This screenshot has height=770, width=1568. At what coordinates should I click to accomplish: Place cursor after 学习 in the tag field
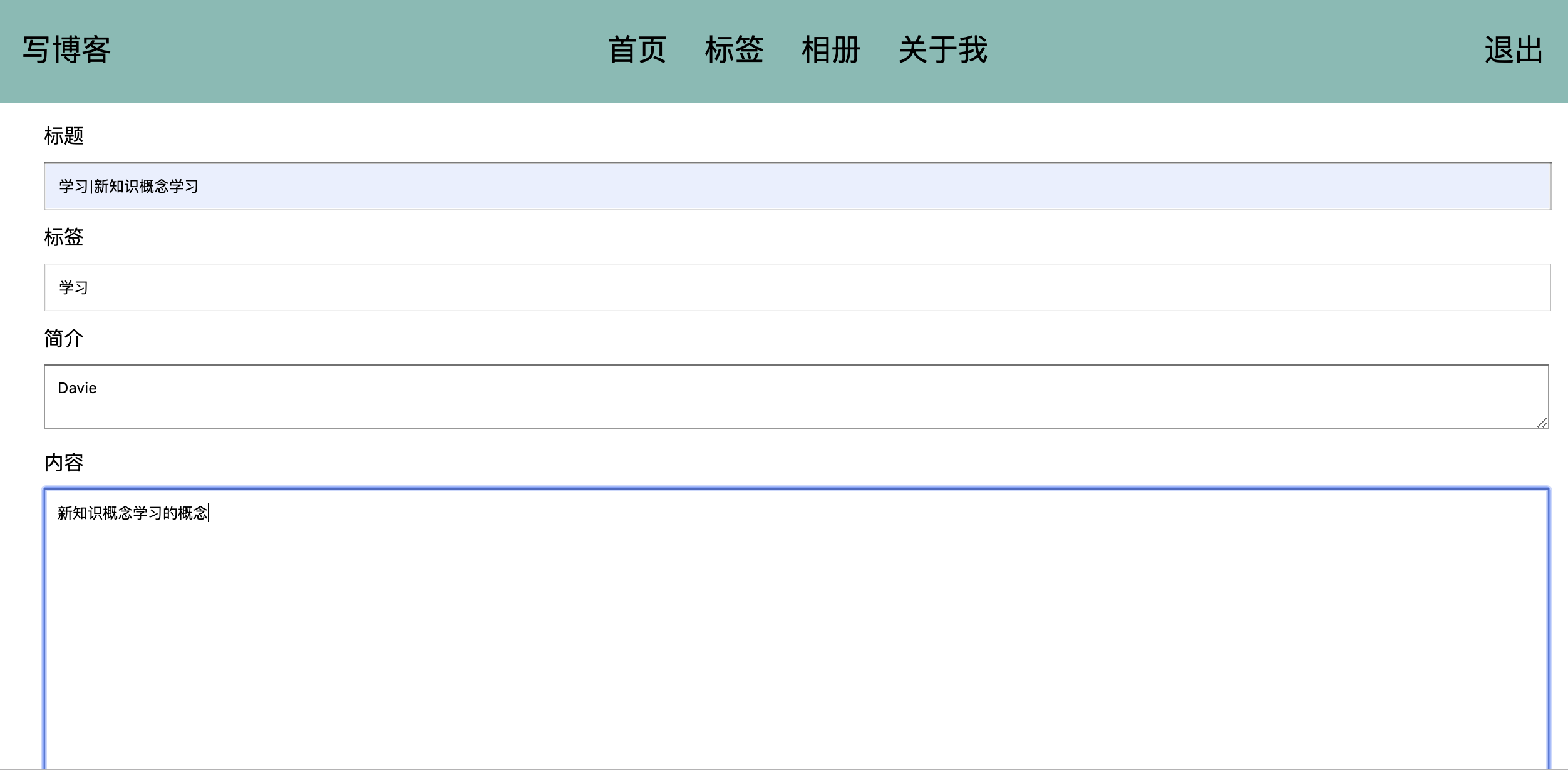(91, 288)
